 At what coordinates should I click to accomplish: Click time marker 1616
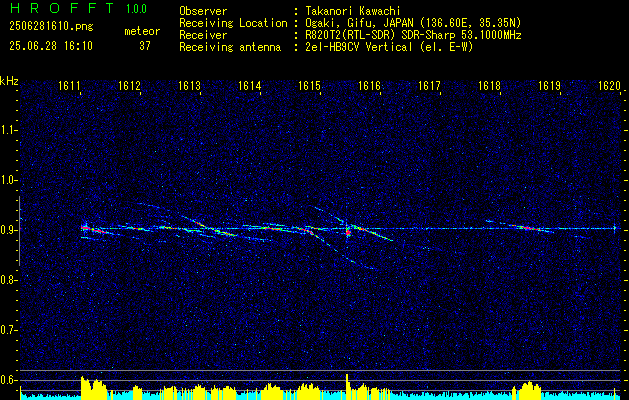(369, 85)
